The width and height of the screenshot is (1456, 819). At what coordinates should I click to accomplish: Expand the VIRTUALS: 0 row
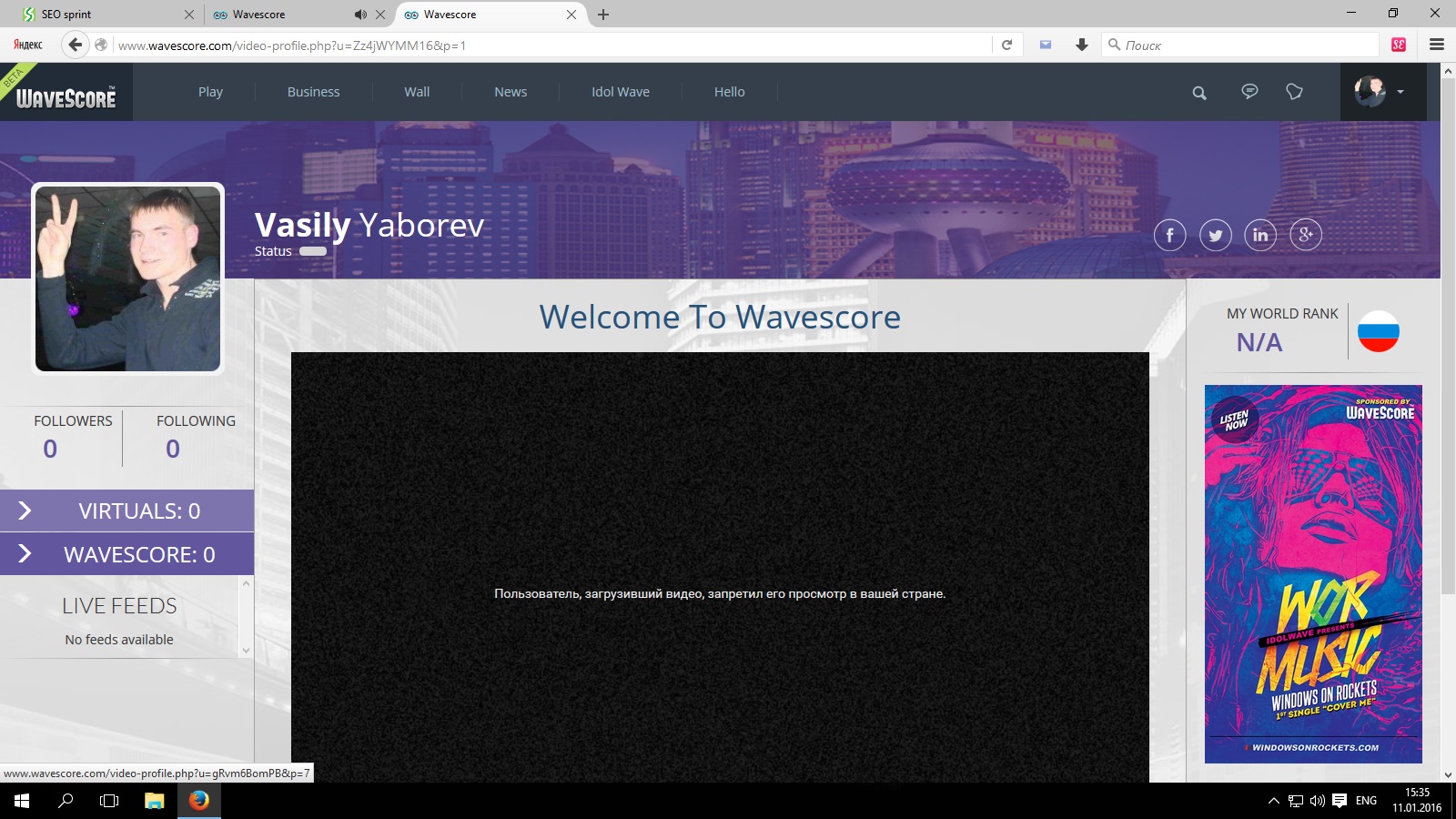[126, 511]
